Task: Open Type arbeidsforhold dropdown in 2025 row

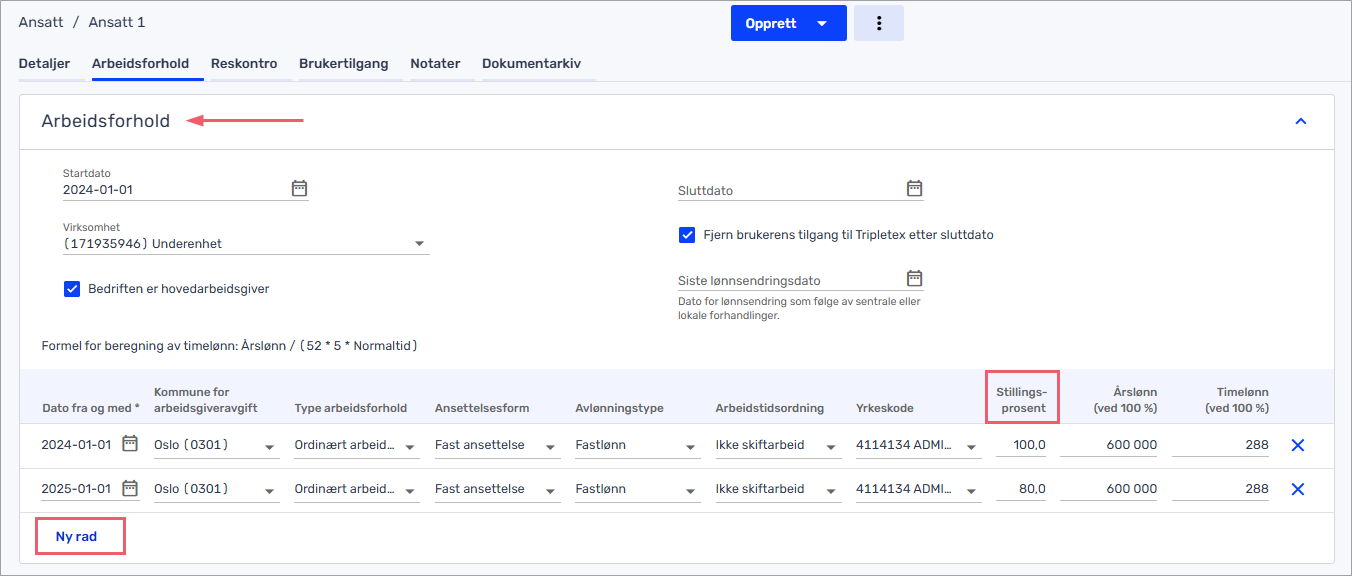Action: point(356,490)
